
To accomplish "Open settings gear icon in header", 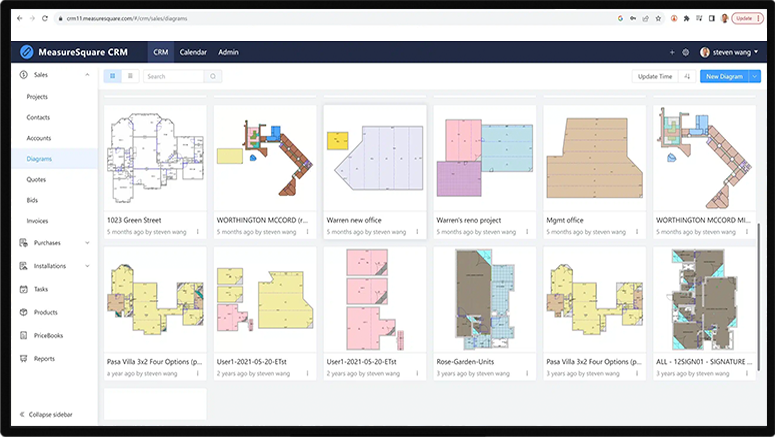I will (x=686, y=52).
